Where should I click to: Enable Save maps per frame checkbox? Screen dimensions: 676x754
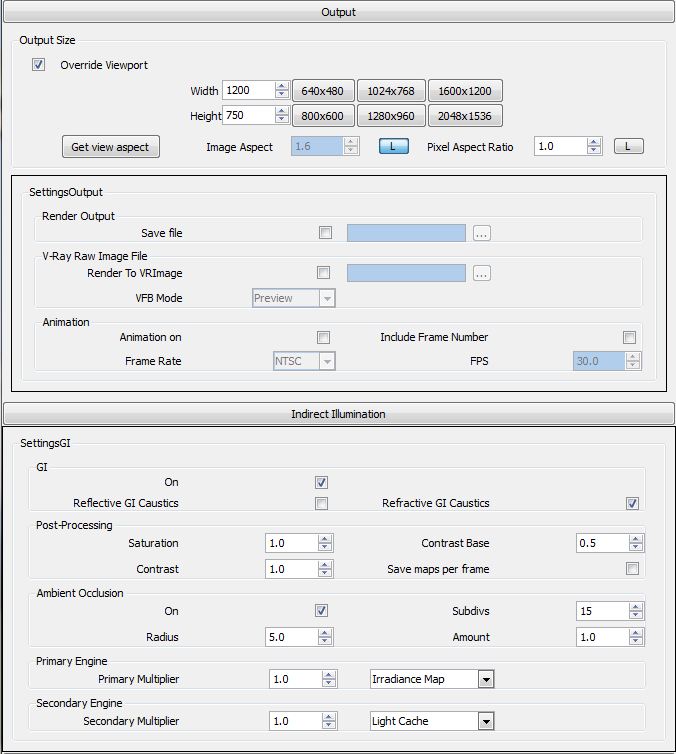(633, 568)
